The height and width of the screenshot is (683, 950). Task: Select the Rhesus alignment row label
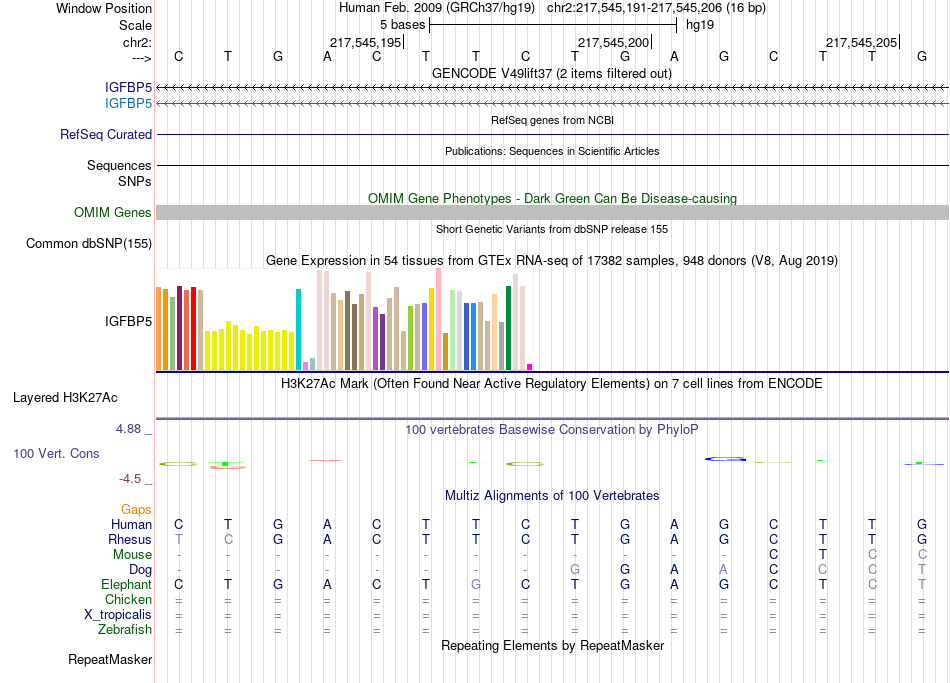pos(130,539)
